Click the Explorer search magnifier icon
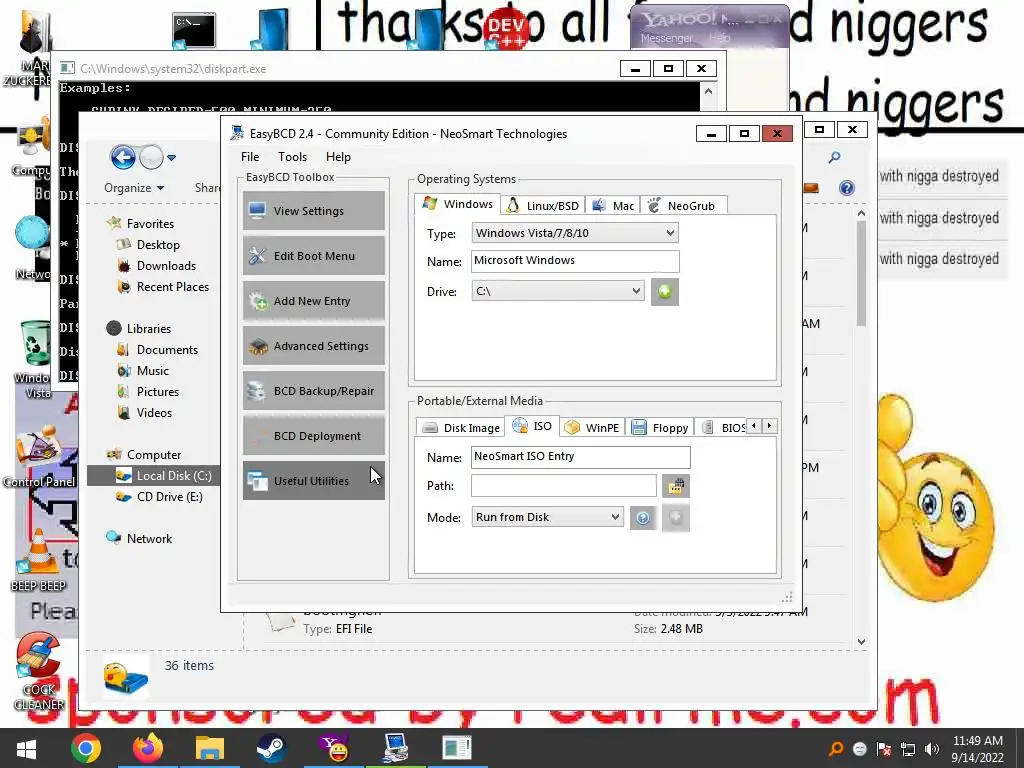This screenshot has width=1024, height=768. (x=834, y=157)
